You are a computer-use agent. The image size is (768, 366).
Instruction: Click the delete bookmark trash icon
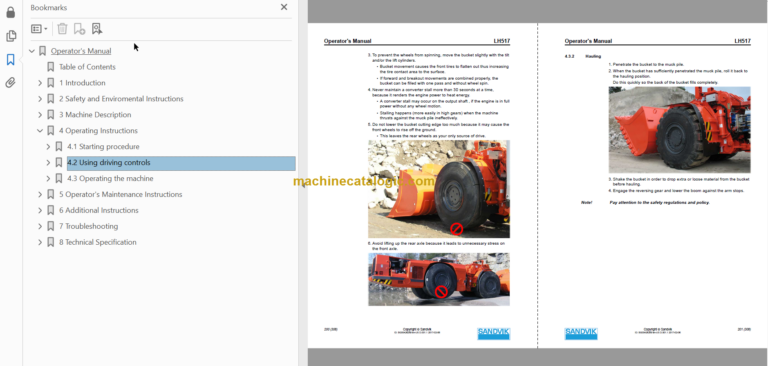[x=62, y=29]
